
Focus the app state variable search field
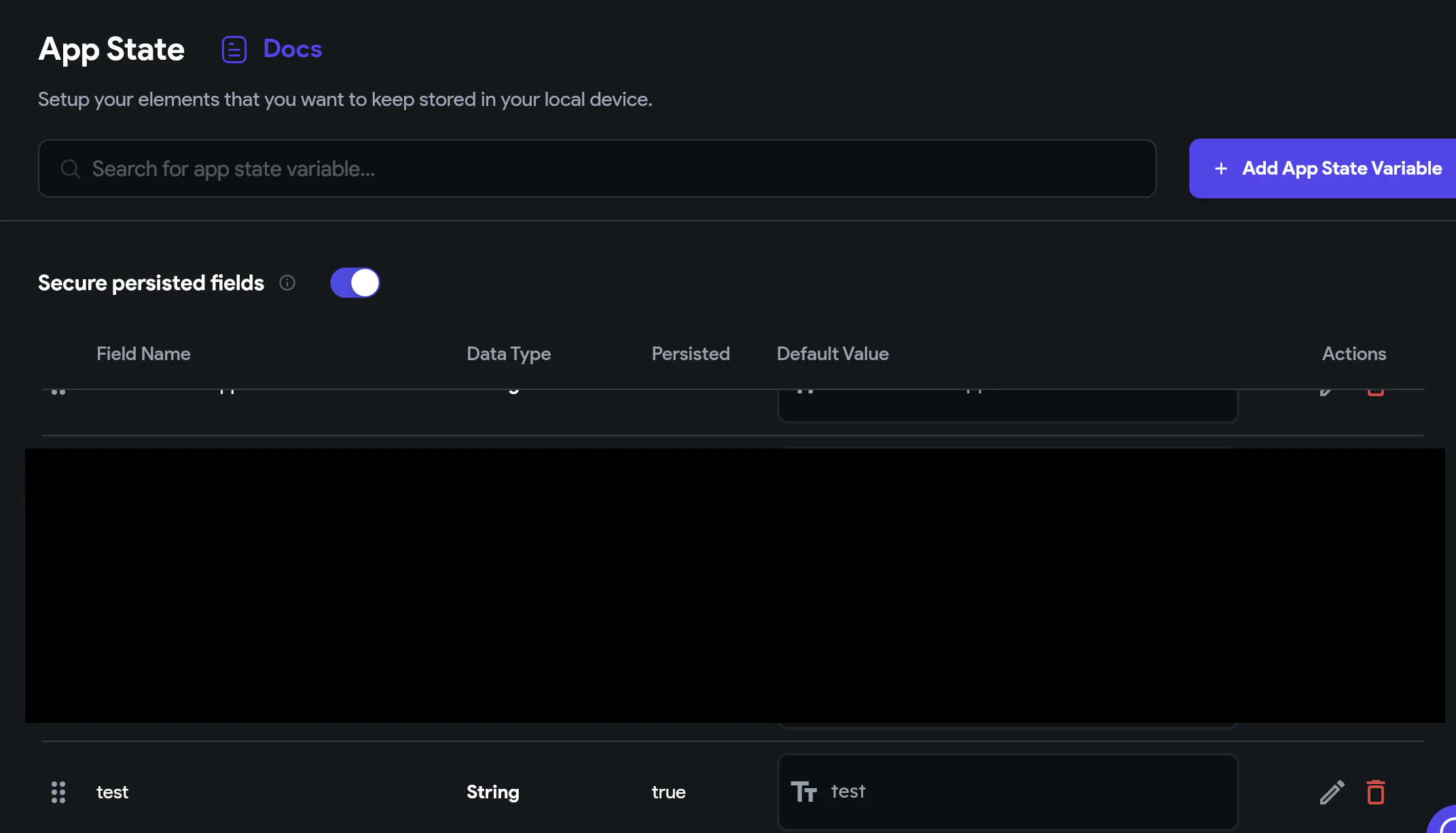pos(597,169)
